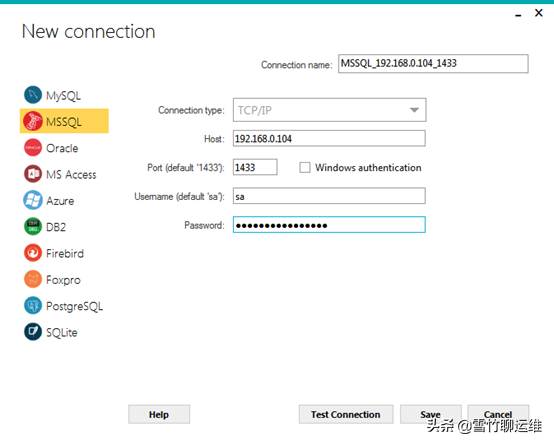
Task: Choose the Azure database icon
Action: tap(33, 200)
